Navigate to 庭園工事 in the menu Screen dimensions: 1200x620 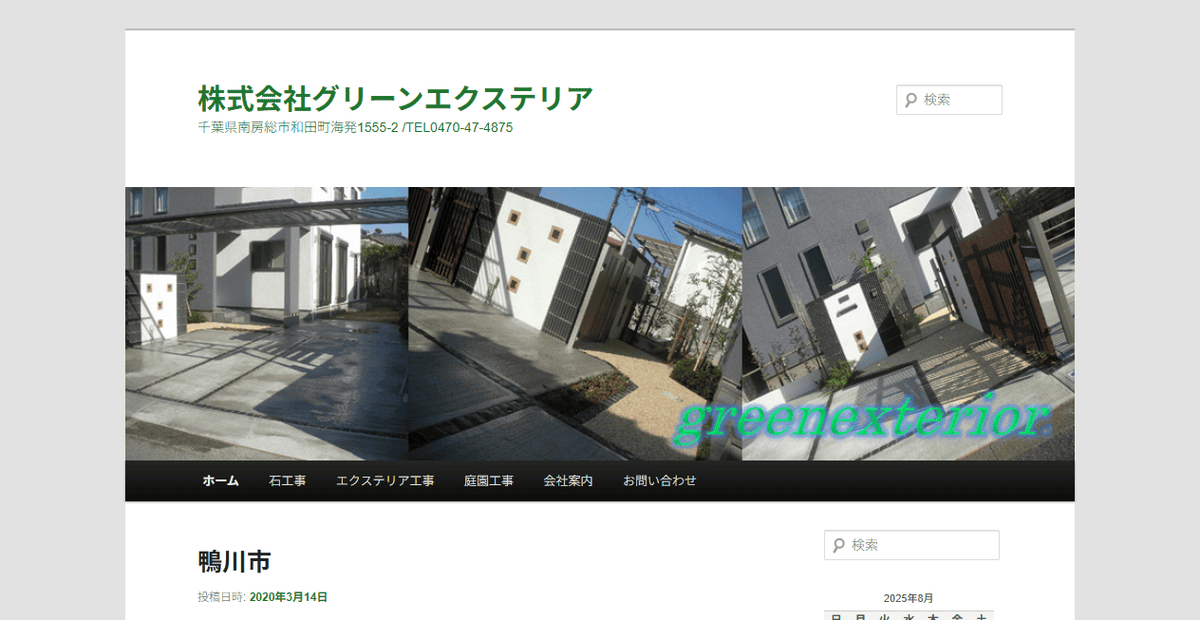488,480
